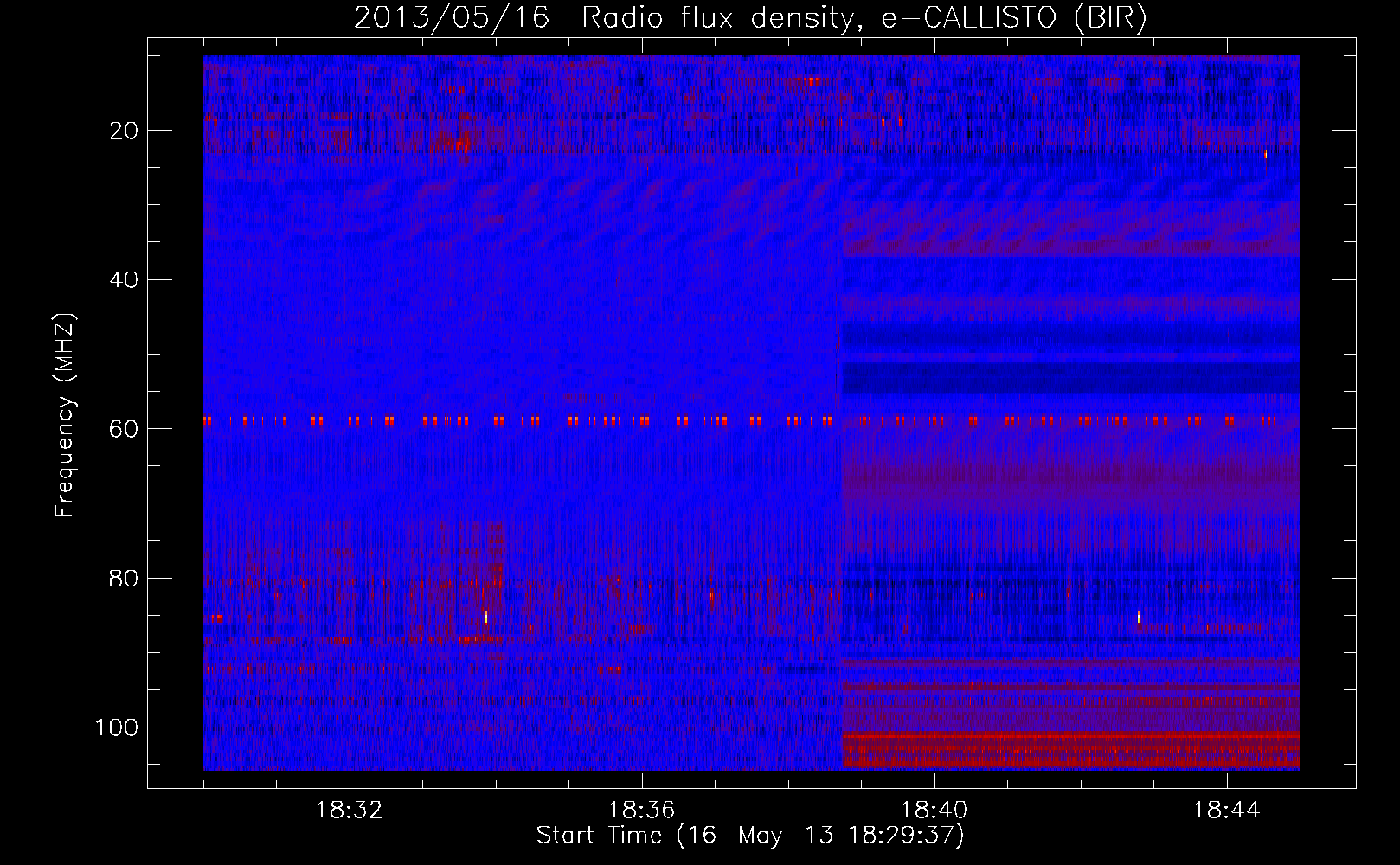Click the "18:44" time tick label

click(1227, 811)
